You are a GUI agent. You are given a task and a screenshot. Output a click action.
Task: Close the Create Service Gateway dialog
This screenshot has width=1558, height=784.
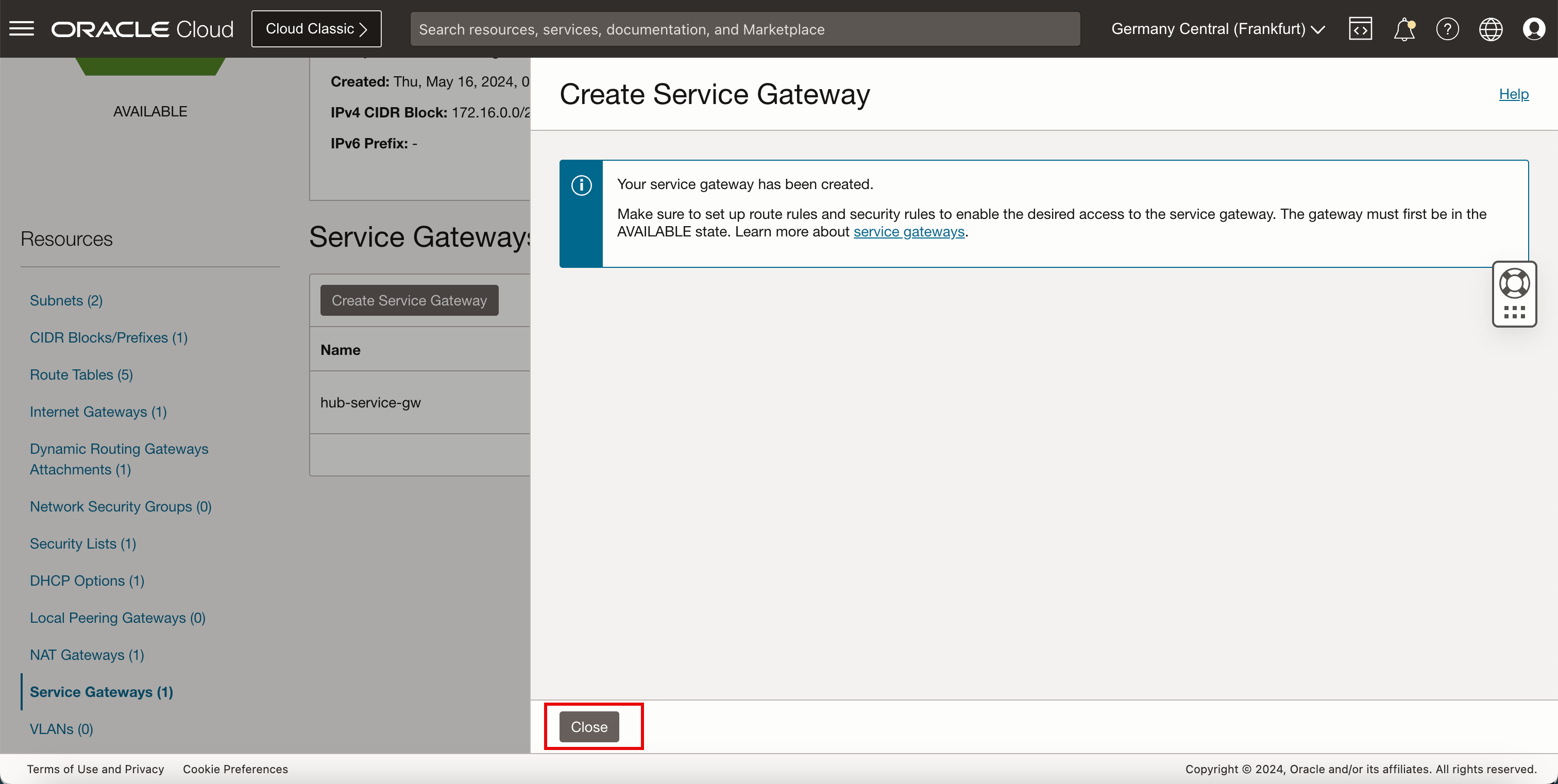[589, 726]
